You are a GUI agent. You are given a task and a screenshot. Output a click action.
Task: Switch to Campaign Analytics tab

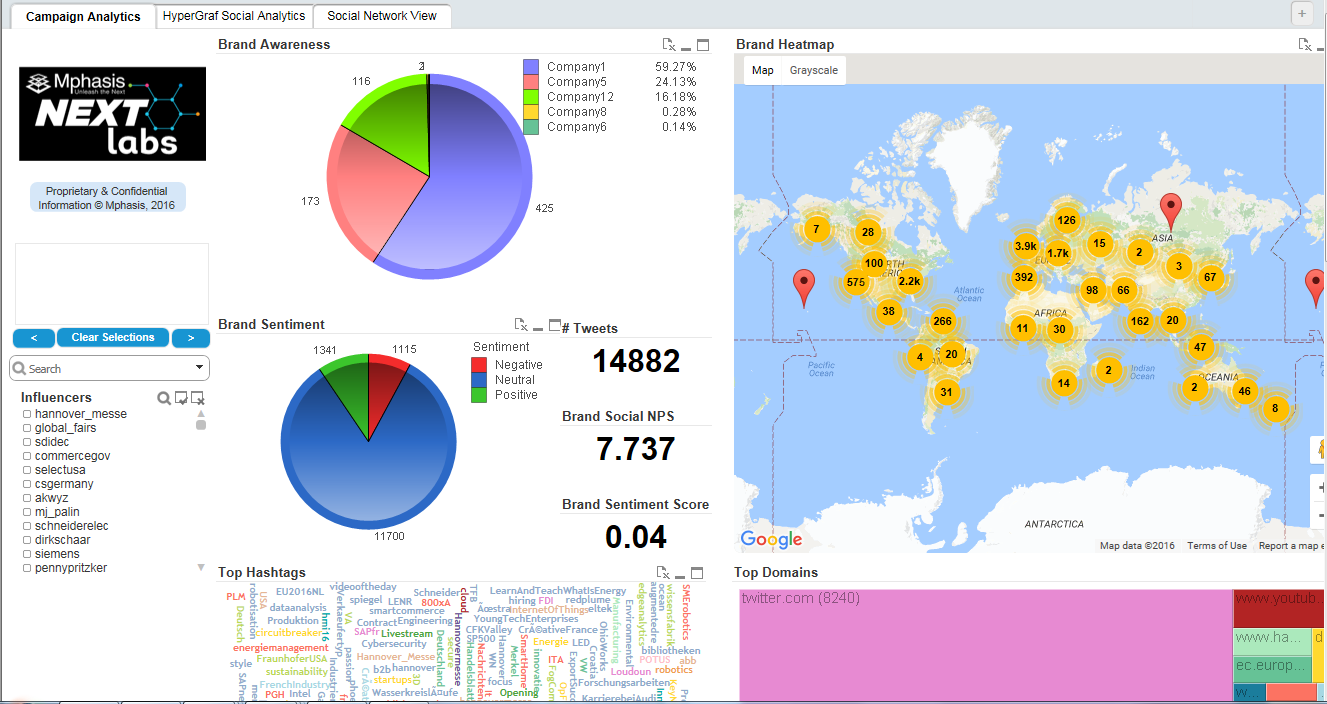click(83, 17)
